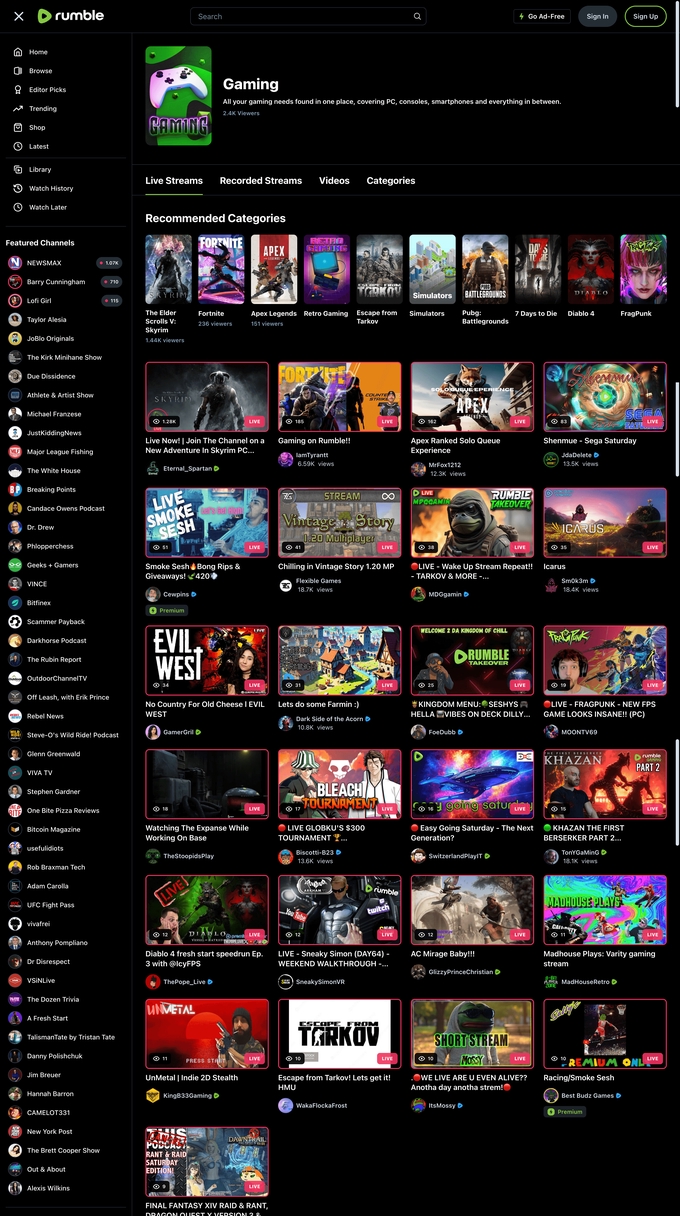Viewport: 680px width, 1216px height.
Task: Open Trending in the sidebar
Action: (42, 109)
